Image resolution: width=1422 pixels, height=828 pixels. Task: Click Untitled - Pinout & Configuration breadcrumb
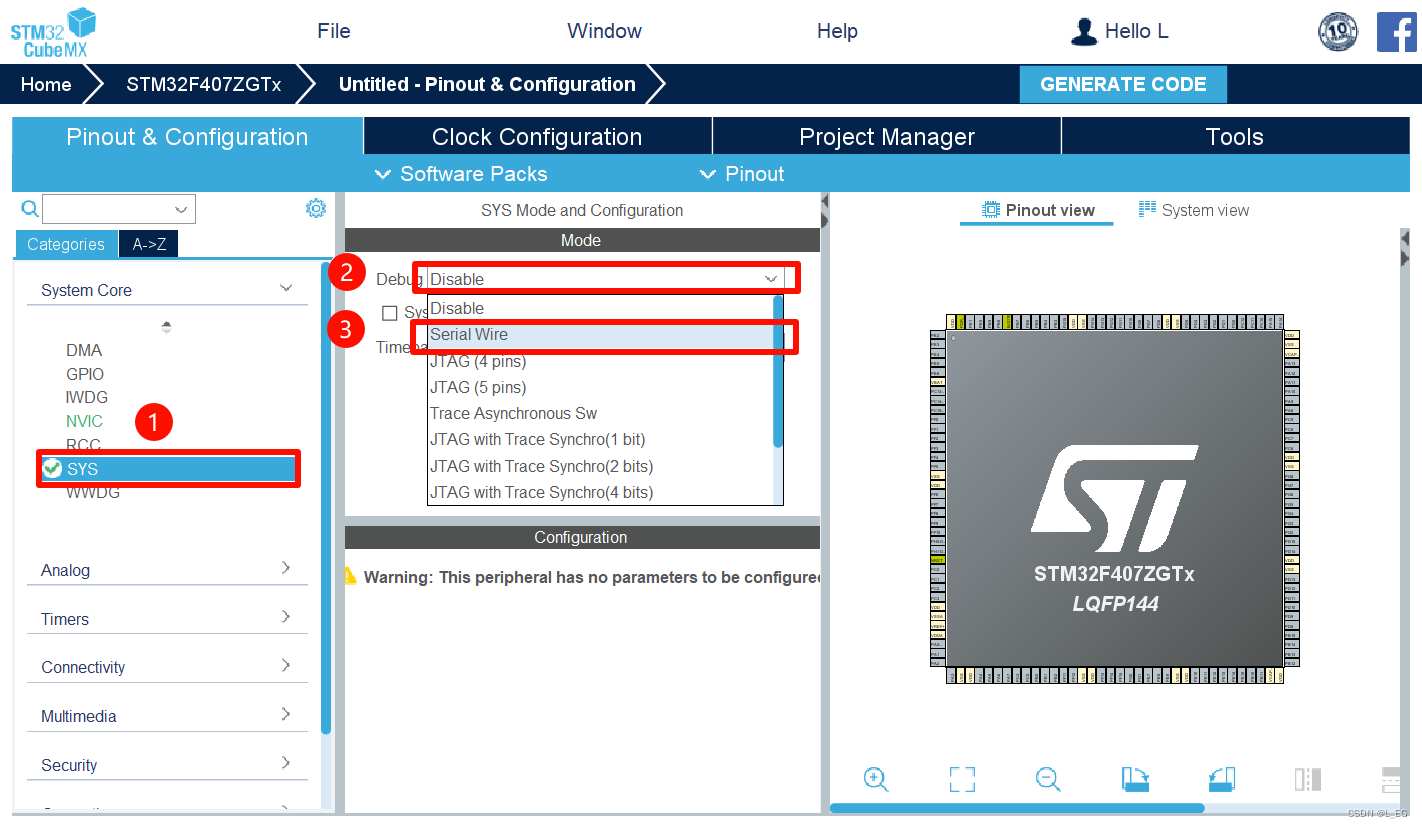point(487,84)
